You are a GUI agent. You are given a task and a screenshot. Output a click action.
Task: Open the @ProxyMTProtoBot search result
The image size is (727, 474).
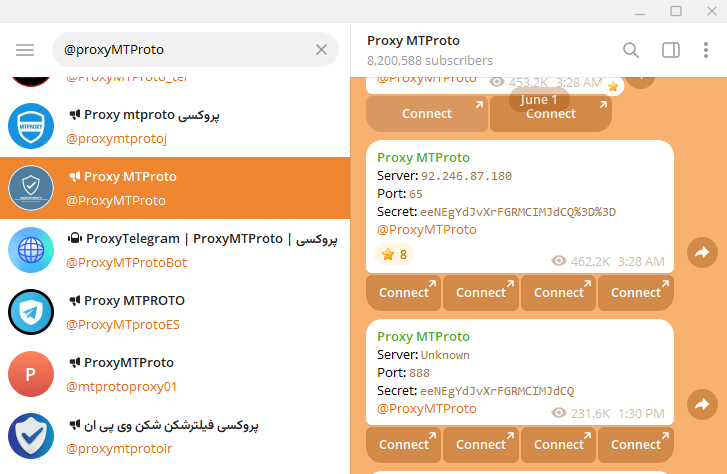175,250
